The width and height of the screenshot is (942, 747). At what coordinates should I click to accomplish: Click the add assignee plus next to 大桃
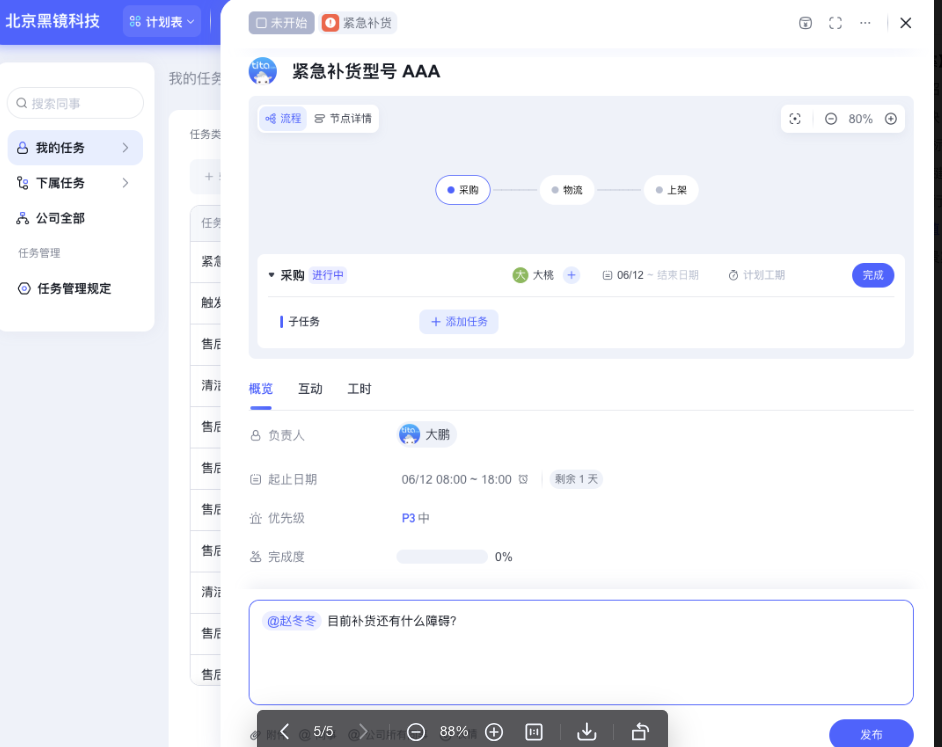click(571, 275)
